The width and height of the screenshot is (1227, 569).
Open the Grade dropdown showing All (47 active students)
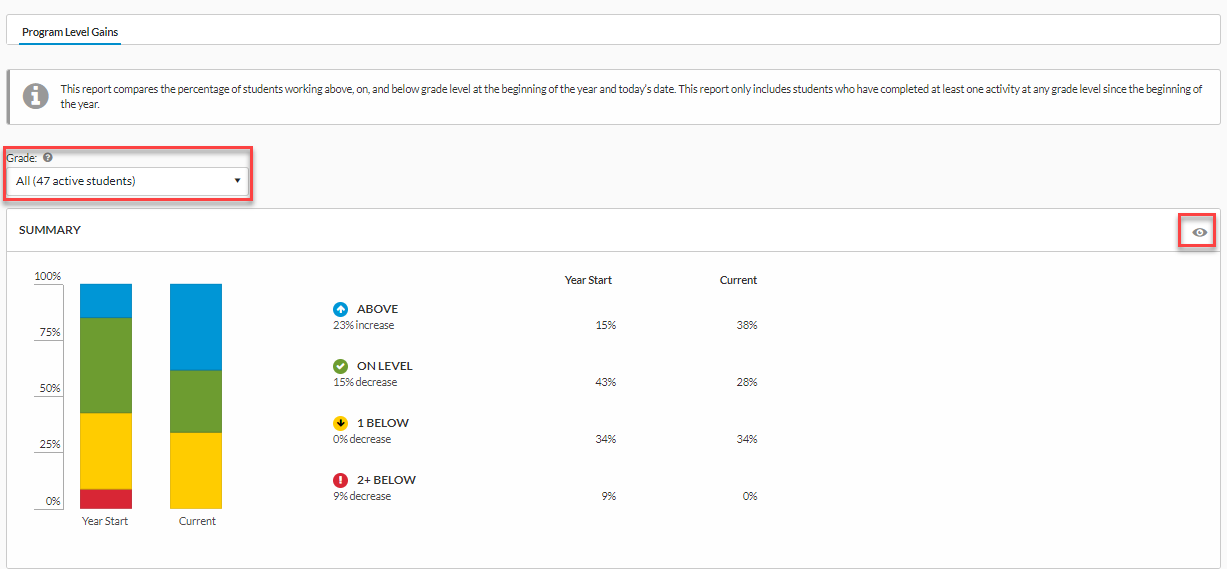tap(127, 181)
